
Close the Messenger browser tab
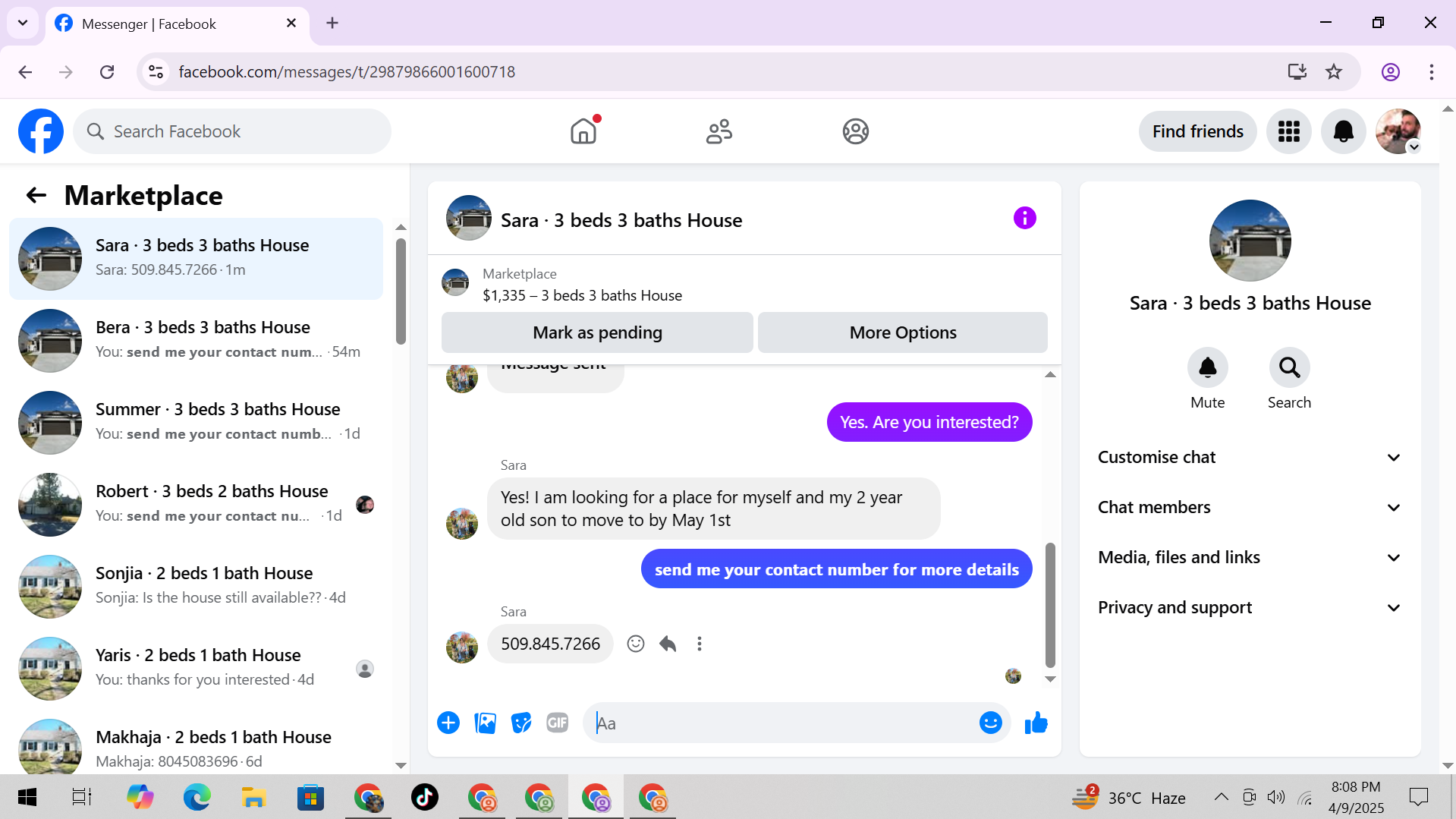[291, 24]
